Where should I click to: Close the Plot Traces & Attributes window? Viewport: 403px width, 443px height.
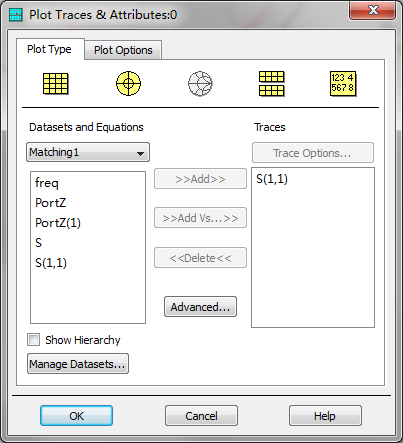pyautogui.click(x=372, y=10)
